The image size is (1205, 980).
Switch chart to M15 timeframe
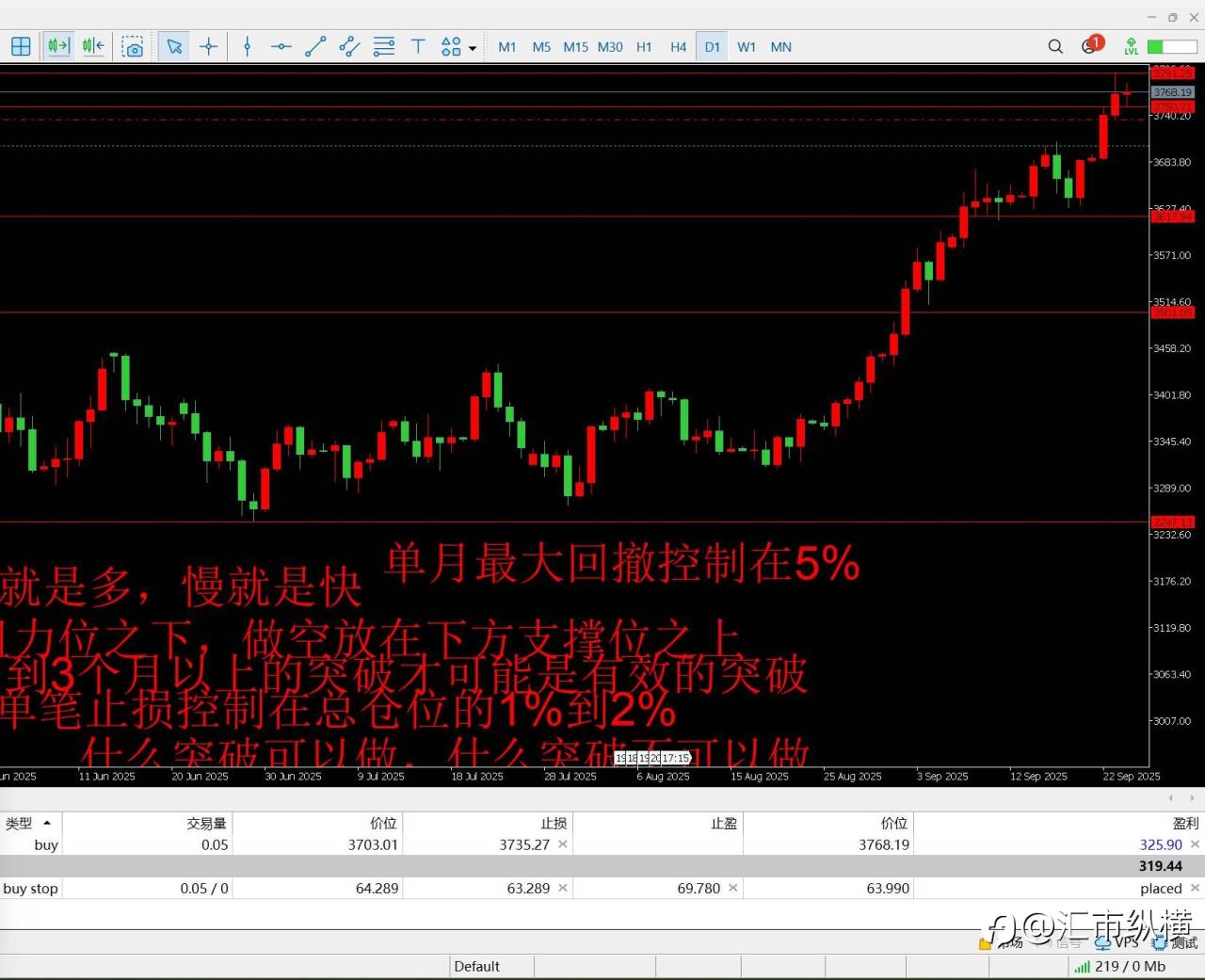coord(575,46)
